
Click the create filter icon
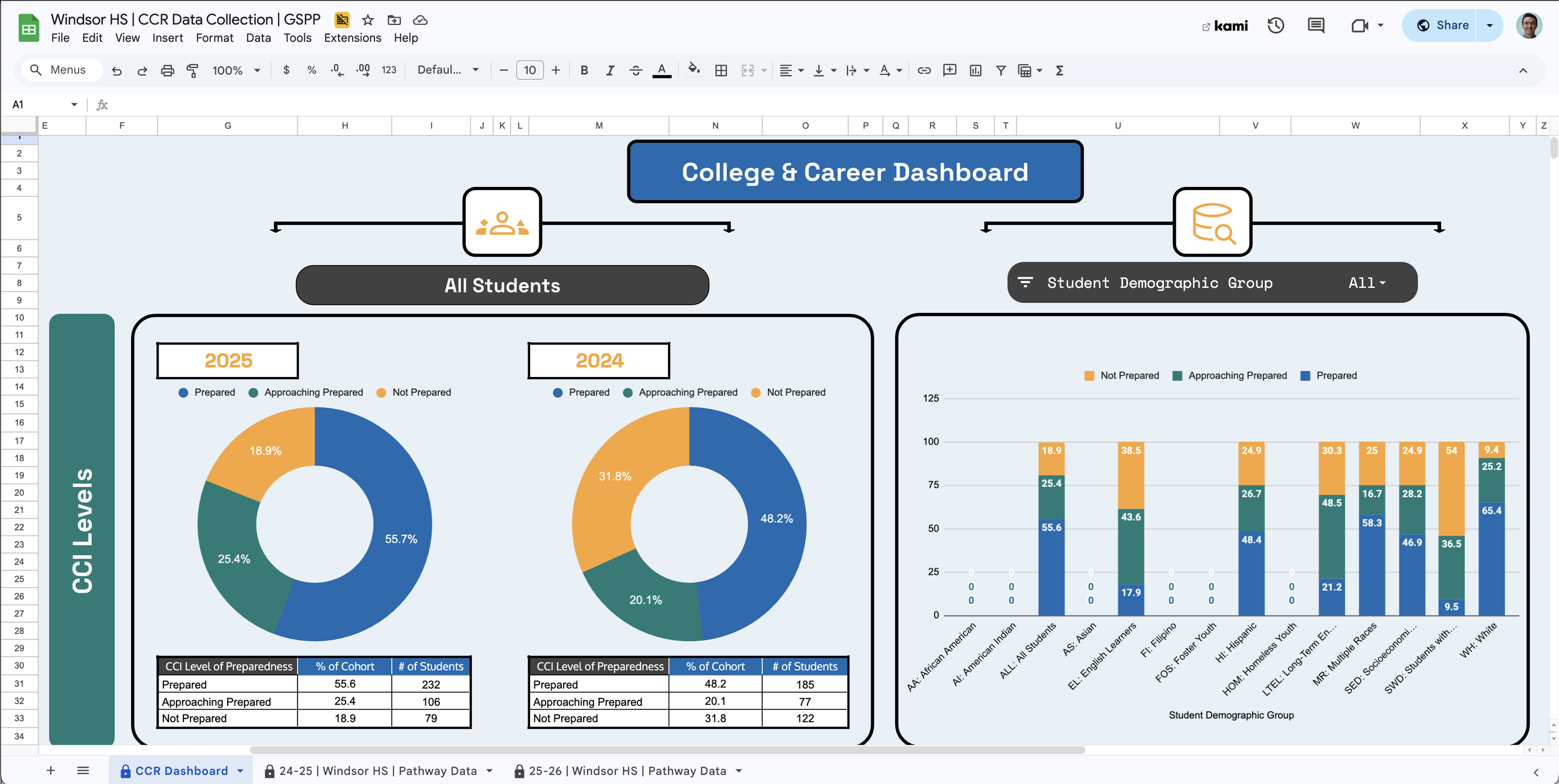(1000, 70)
